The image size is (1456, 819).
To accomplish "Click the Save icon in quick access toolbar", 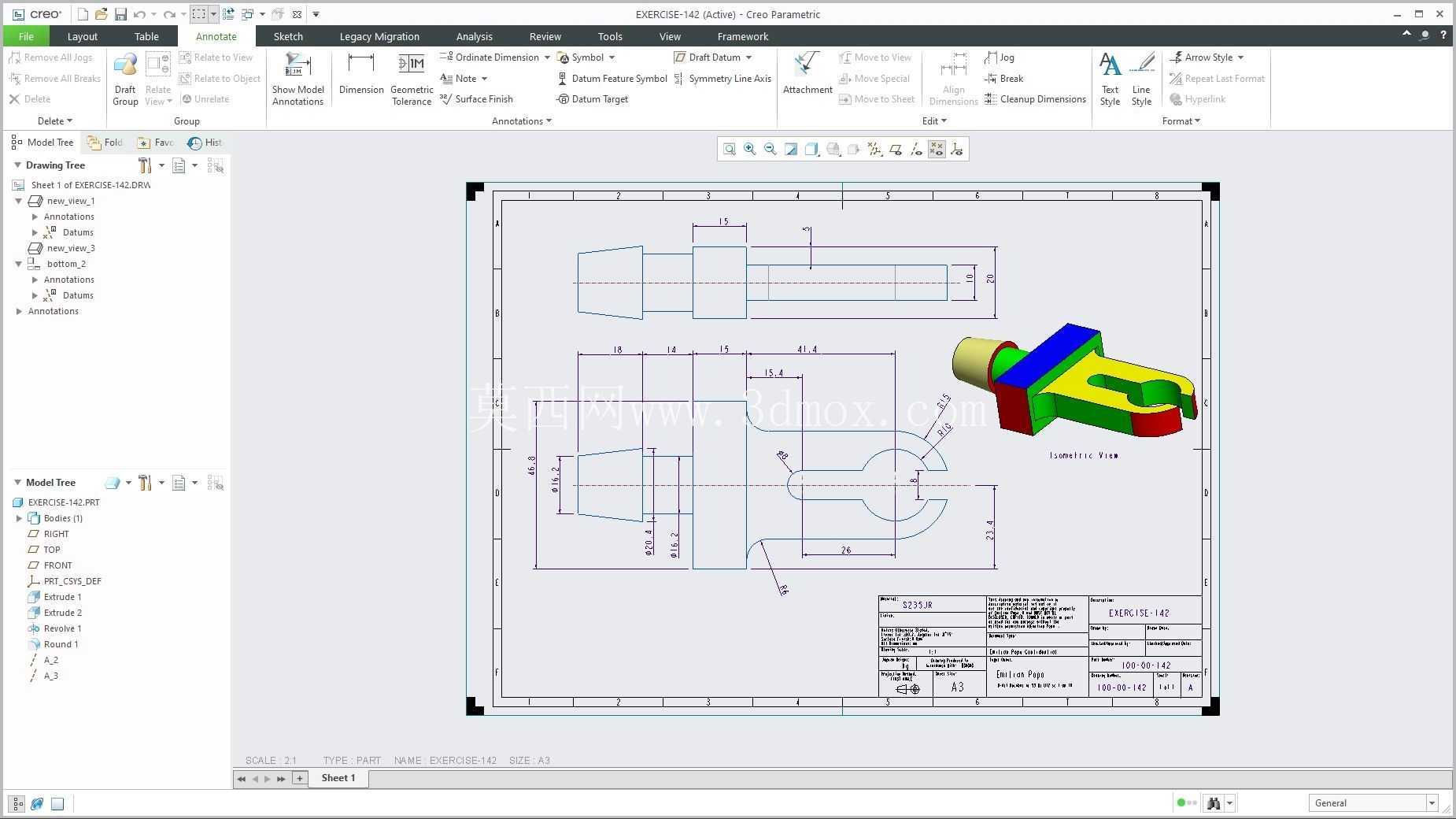I will click(120, 14).
